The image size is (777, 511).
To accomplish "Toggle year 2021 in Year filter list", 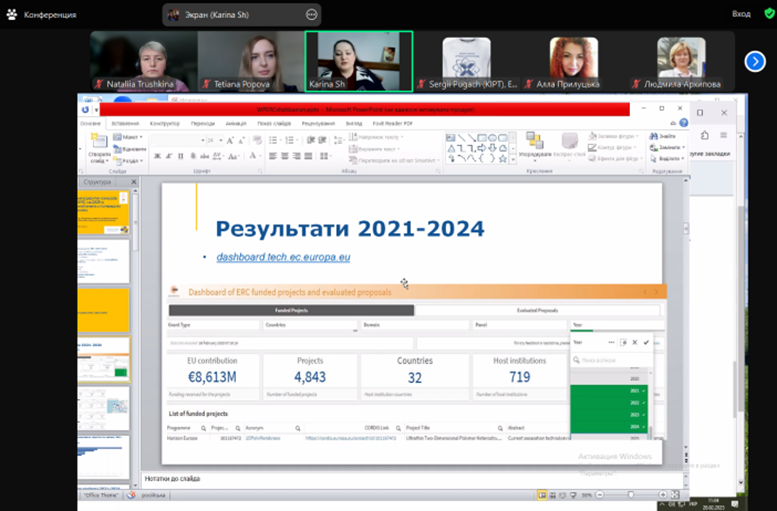I will tap(610, 390).
